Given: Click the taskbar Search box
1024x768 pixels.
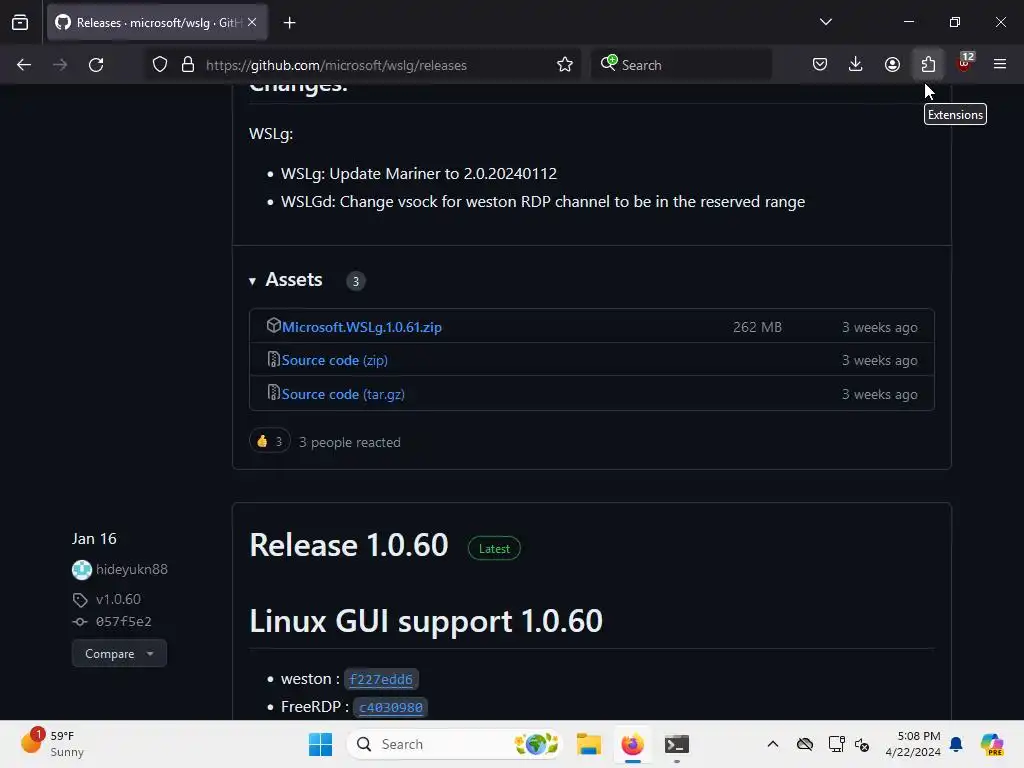Looking at the screenshot, I should point(455,744).
